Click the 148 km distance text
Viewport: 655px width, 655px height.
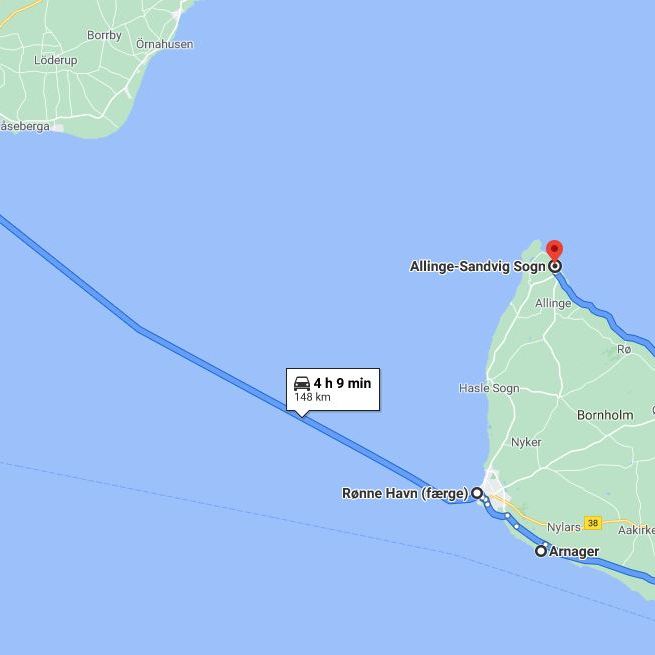pos(312,397)
